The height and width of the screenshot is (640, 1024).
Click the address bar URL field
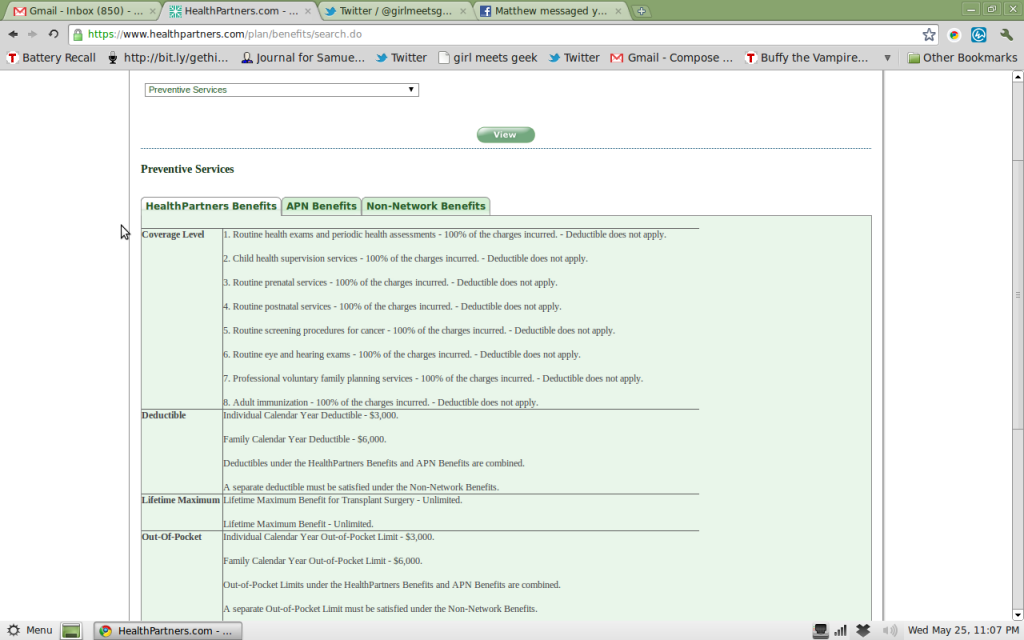(x=496, y=34)
